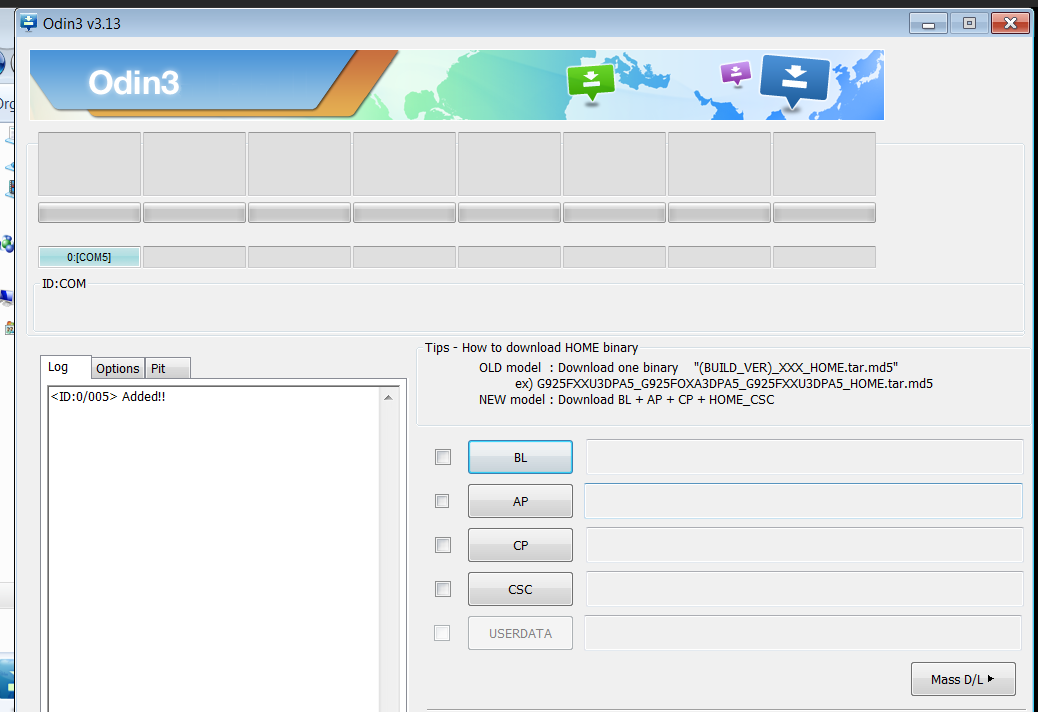This screenshot has height=712, width=1038.
Task: Click the HOME binary tips heading
Action: (x=532, y=347)
